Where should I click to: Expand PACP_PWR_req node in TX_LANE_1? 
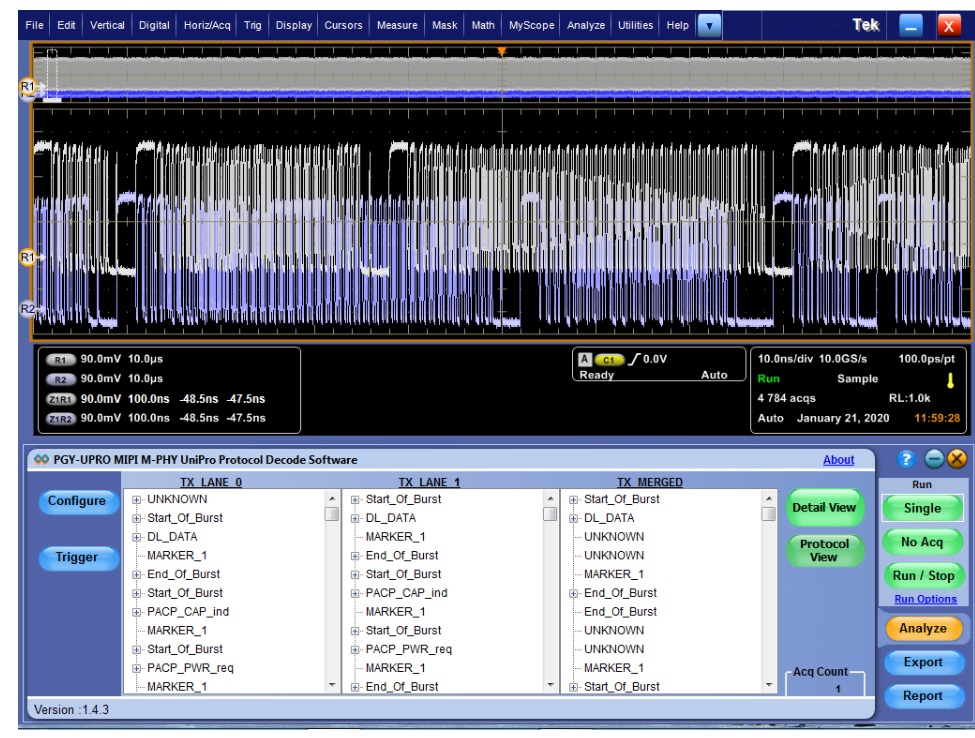355,650
